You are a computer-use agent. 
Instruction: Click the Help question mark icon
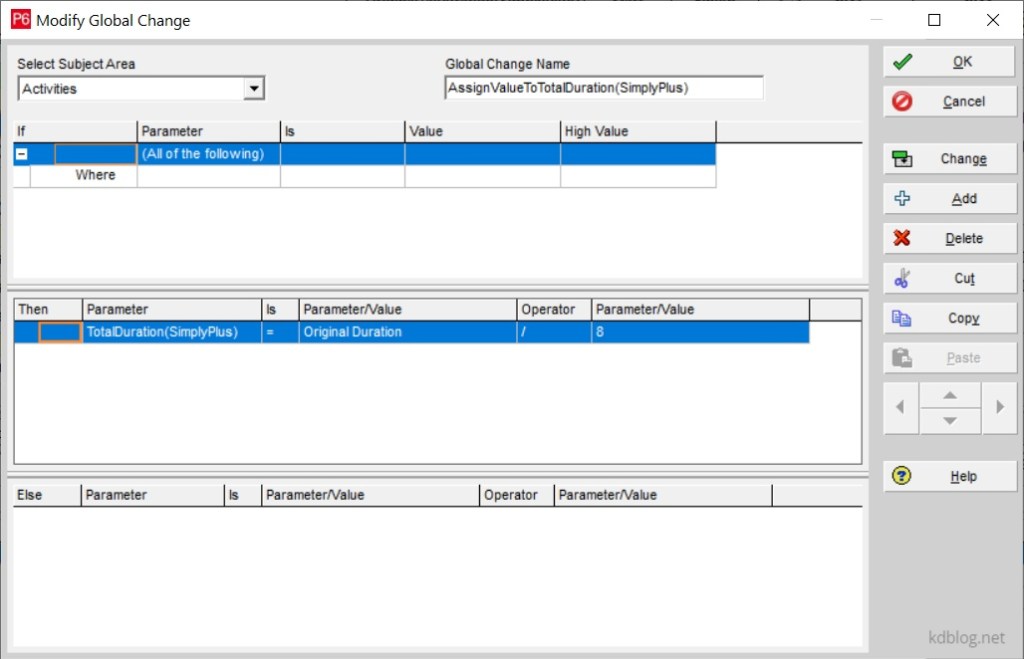903,476
